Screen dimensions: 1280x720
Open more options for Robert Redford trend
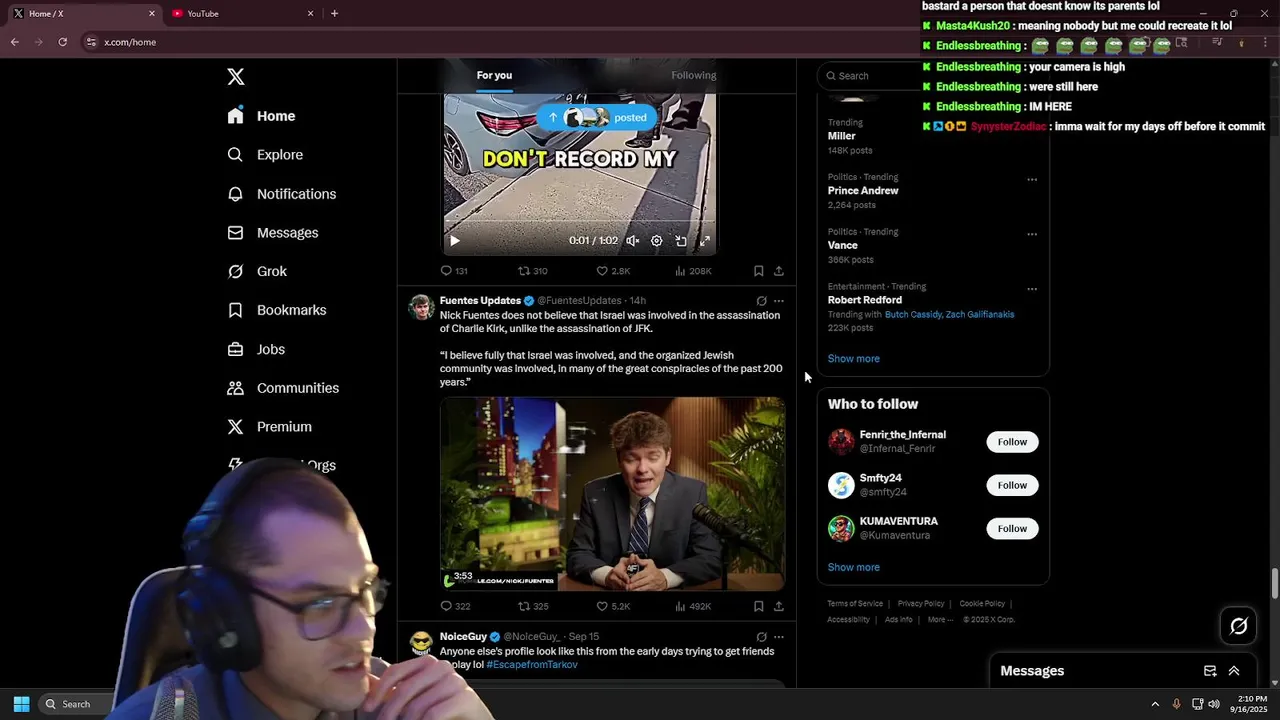pos(1032,290)
